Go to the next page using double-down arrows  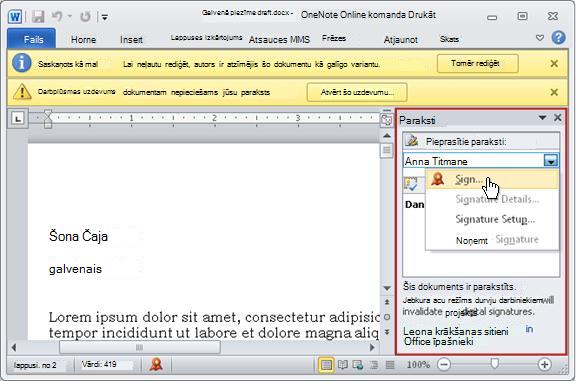[387, 332]
